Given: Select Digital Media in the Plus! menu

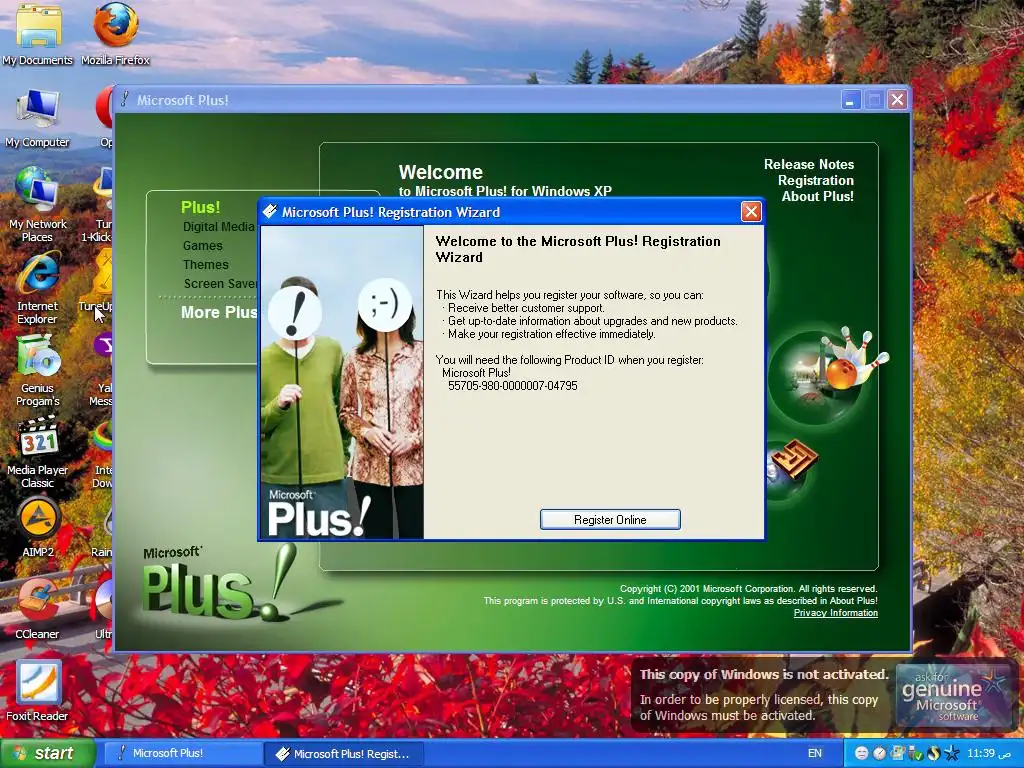Looking at the screenshot, I should coord(218,227).
